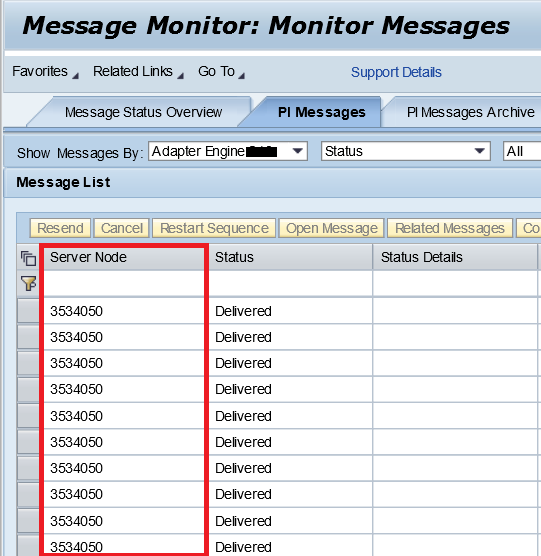Open the Support Details link
The width and height of the screenshot is (541, 556).
pyautogui.click(x=396, y=72)
